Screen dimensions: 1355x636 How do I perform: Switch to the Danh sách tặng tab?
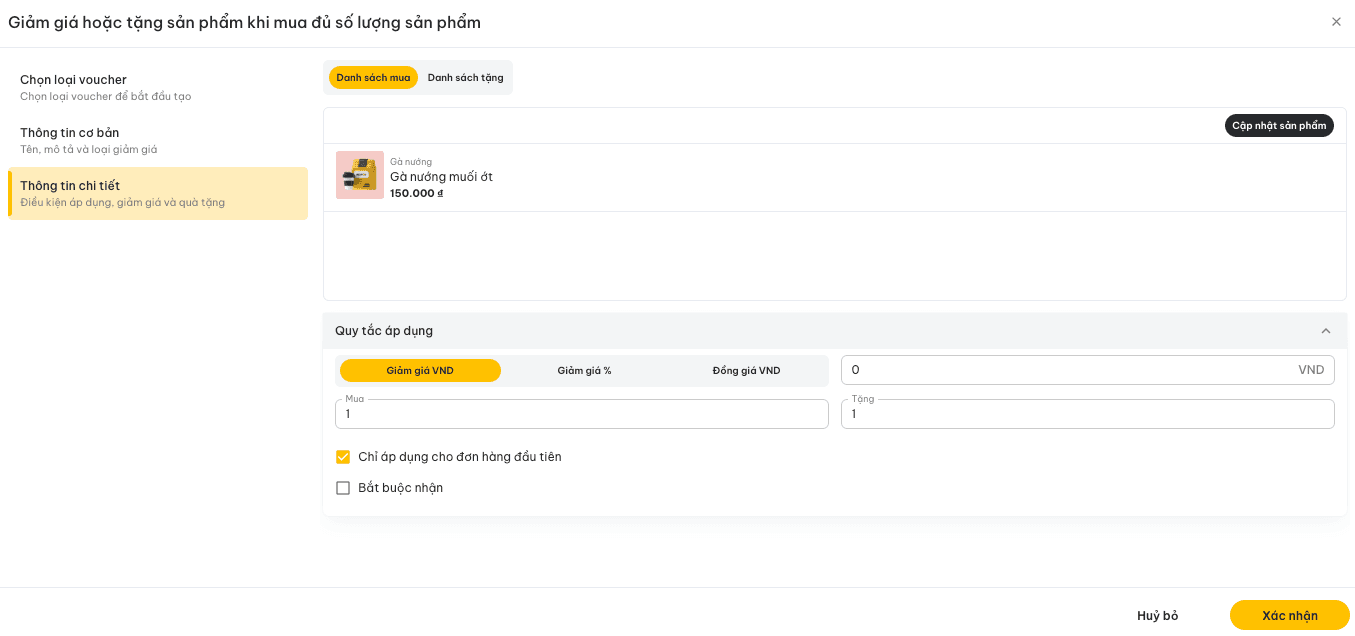465,78
